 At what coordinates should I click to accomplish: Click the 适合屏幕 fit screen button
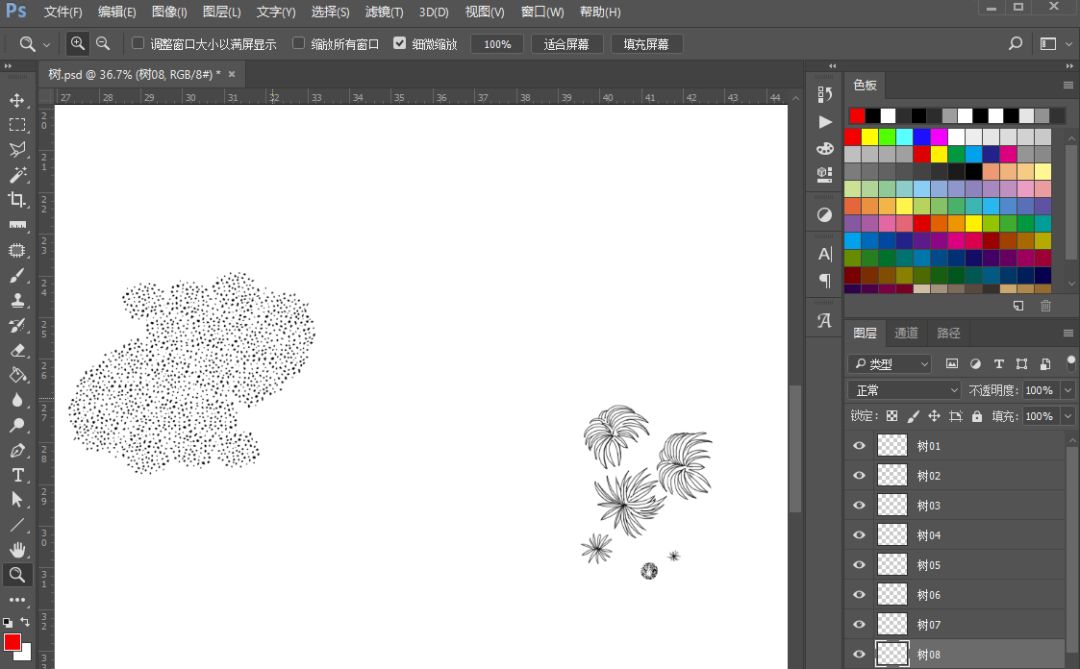(x=566, y=44)
